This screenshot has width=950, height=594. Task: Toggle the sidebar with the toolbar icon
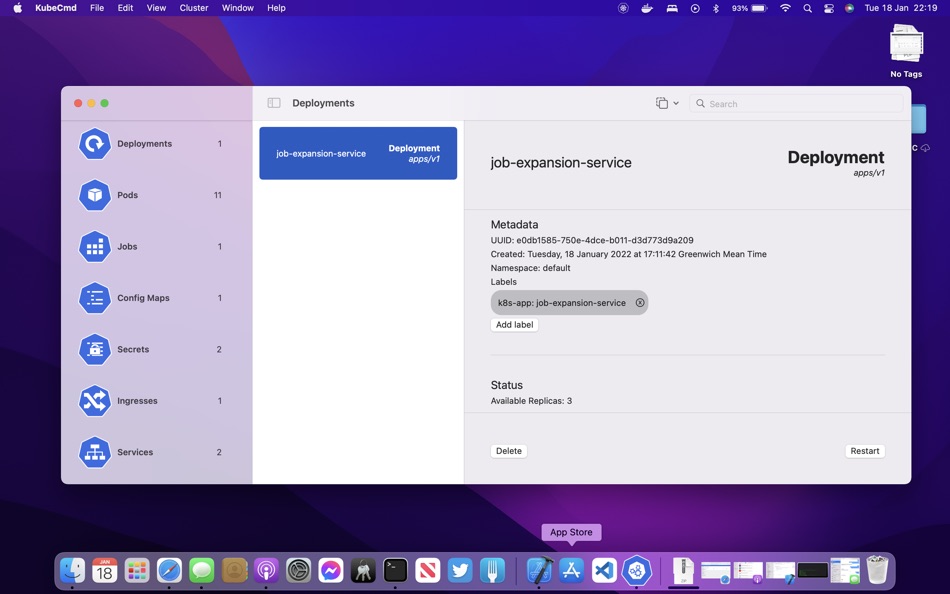coord(274,103)
